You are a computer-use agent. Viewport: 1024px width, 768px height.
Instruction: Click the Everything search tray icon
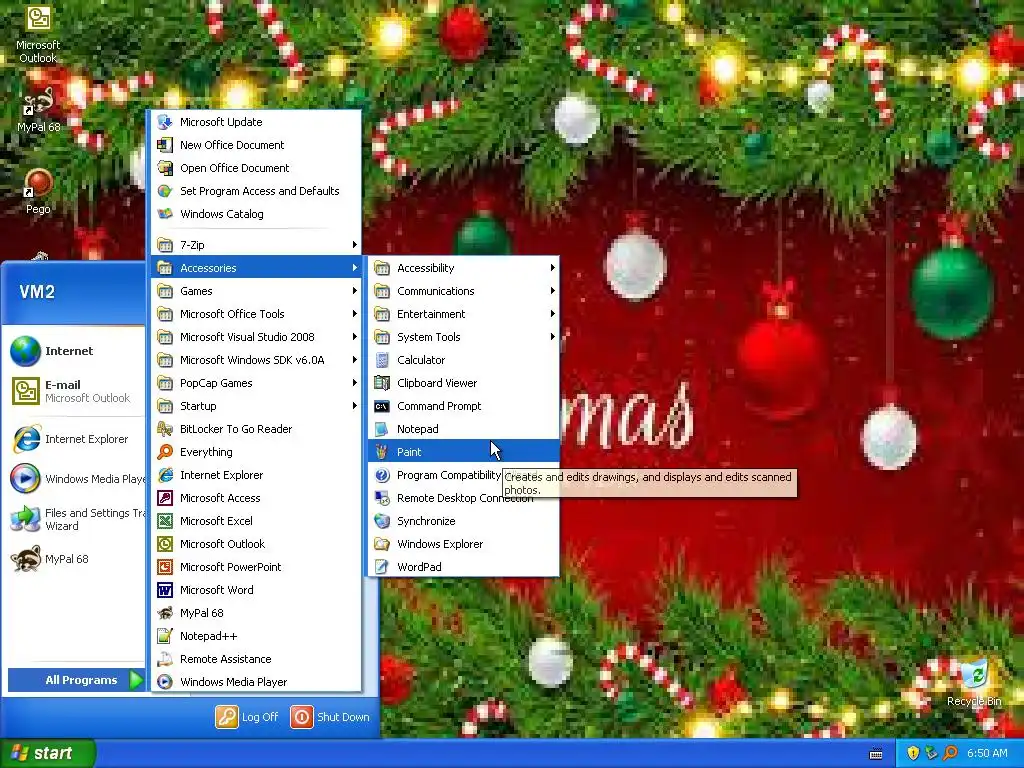click(x=950, y=753)
